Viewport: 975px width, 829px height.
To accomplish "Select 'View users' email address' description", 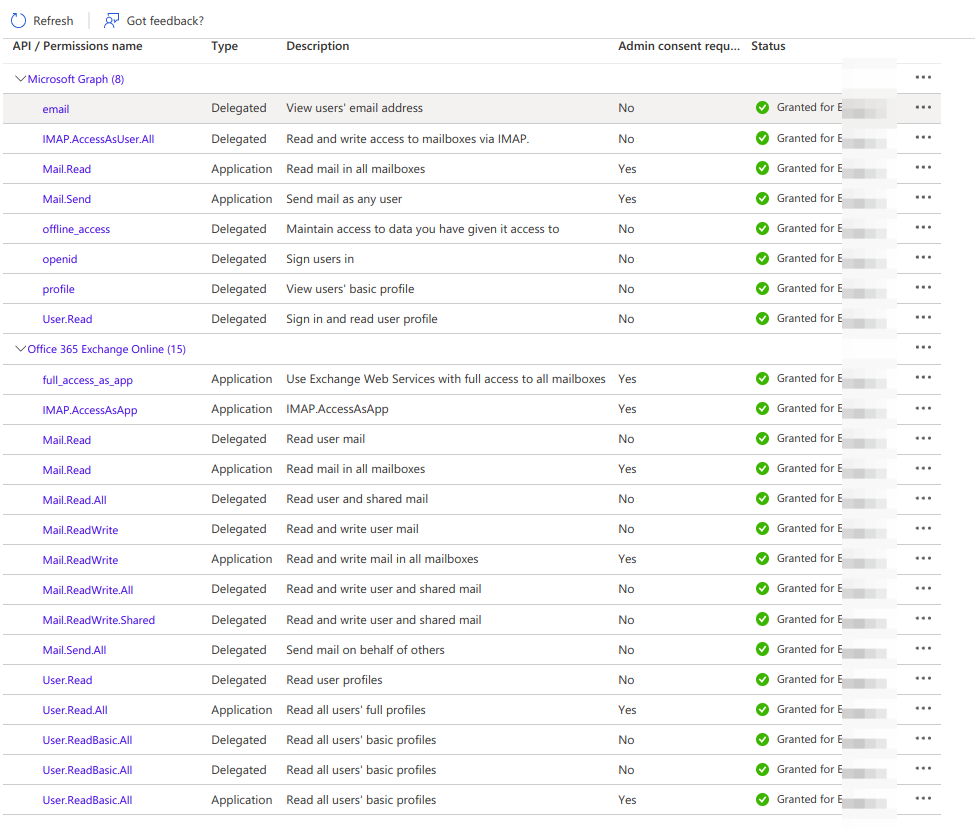I will 354,108.
